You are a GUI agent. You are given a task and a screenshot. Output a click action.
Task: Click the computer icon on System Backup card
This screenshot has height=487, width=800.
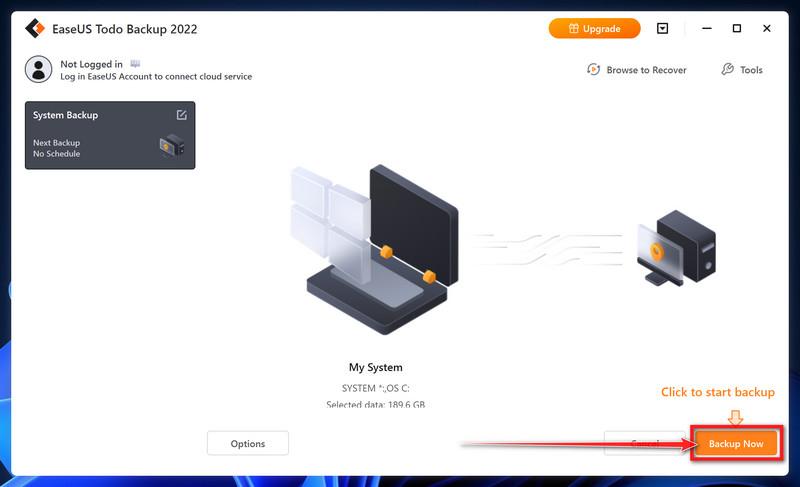pos(172,145)
